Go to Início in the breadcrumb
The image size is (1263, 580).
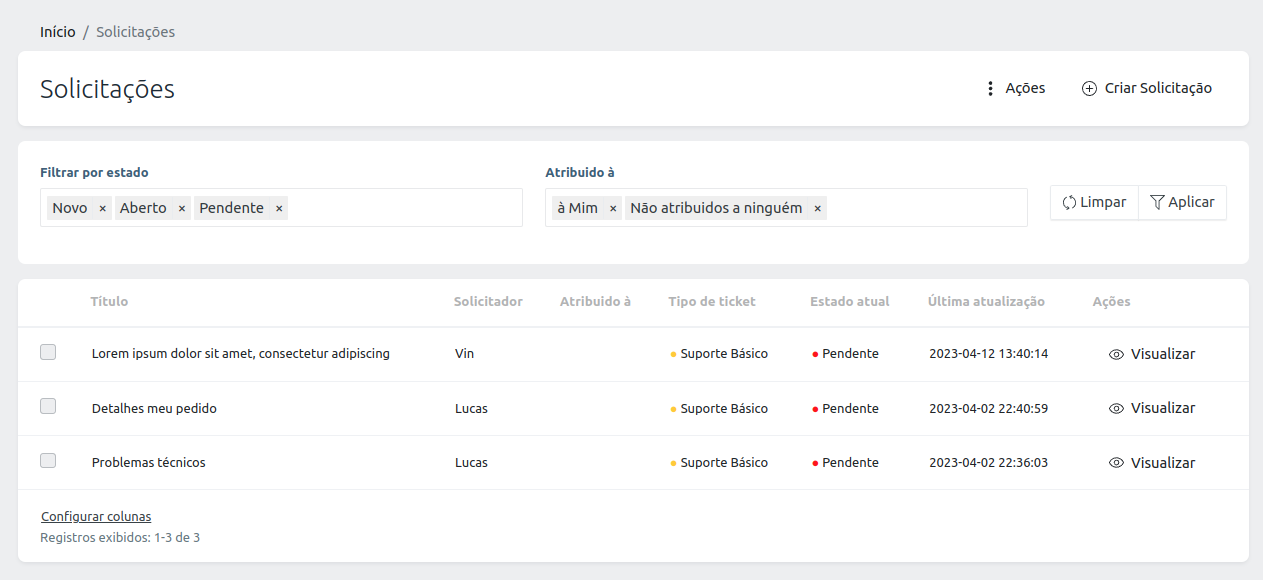[x=57, y=31]
